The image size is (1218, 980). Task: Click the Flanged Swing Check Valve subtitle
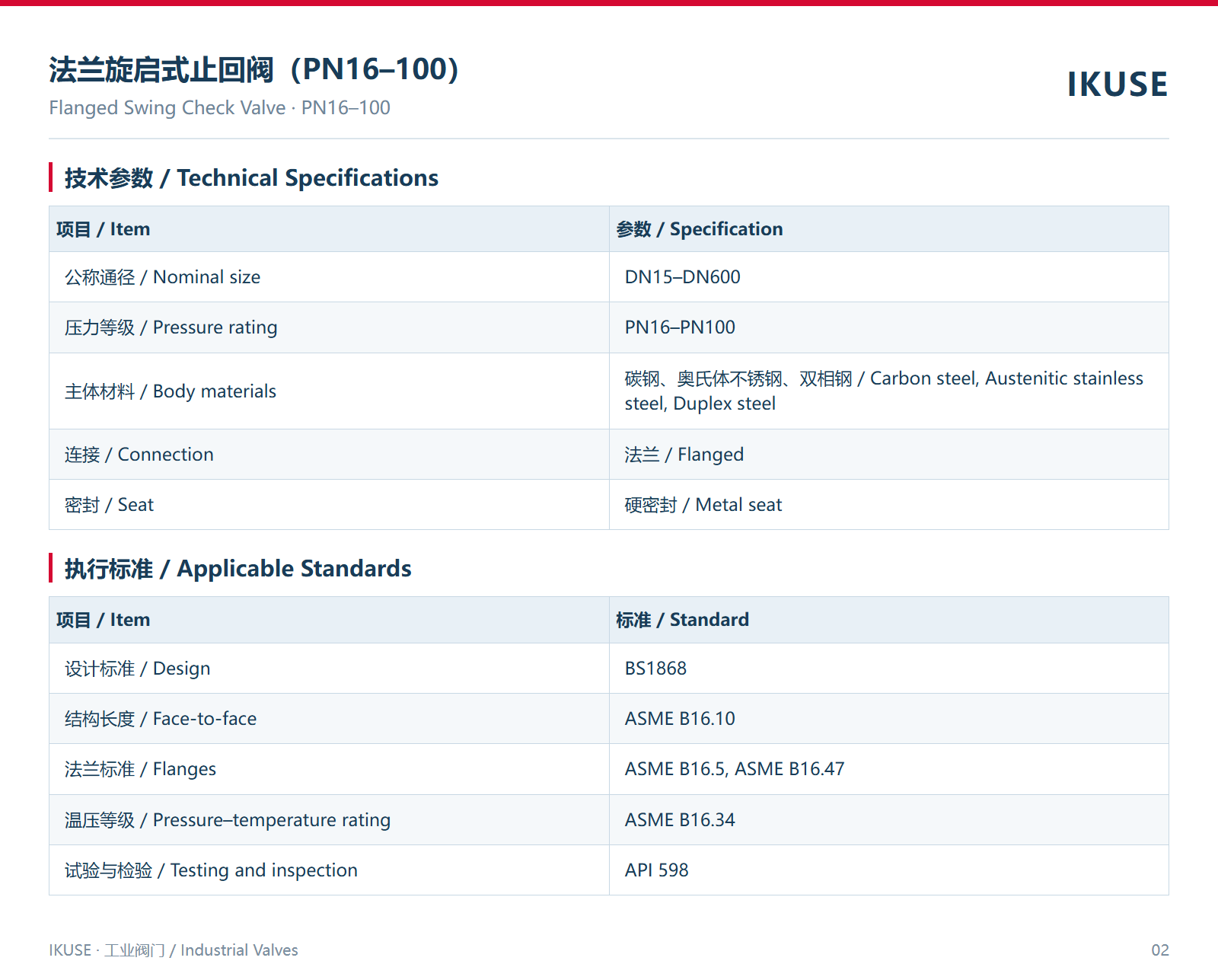point(219,107)
